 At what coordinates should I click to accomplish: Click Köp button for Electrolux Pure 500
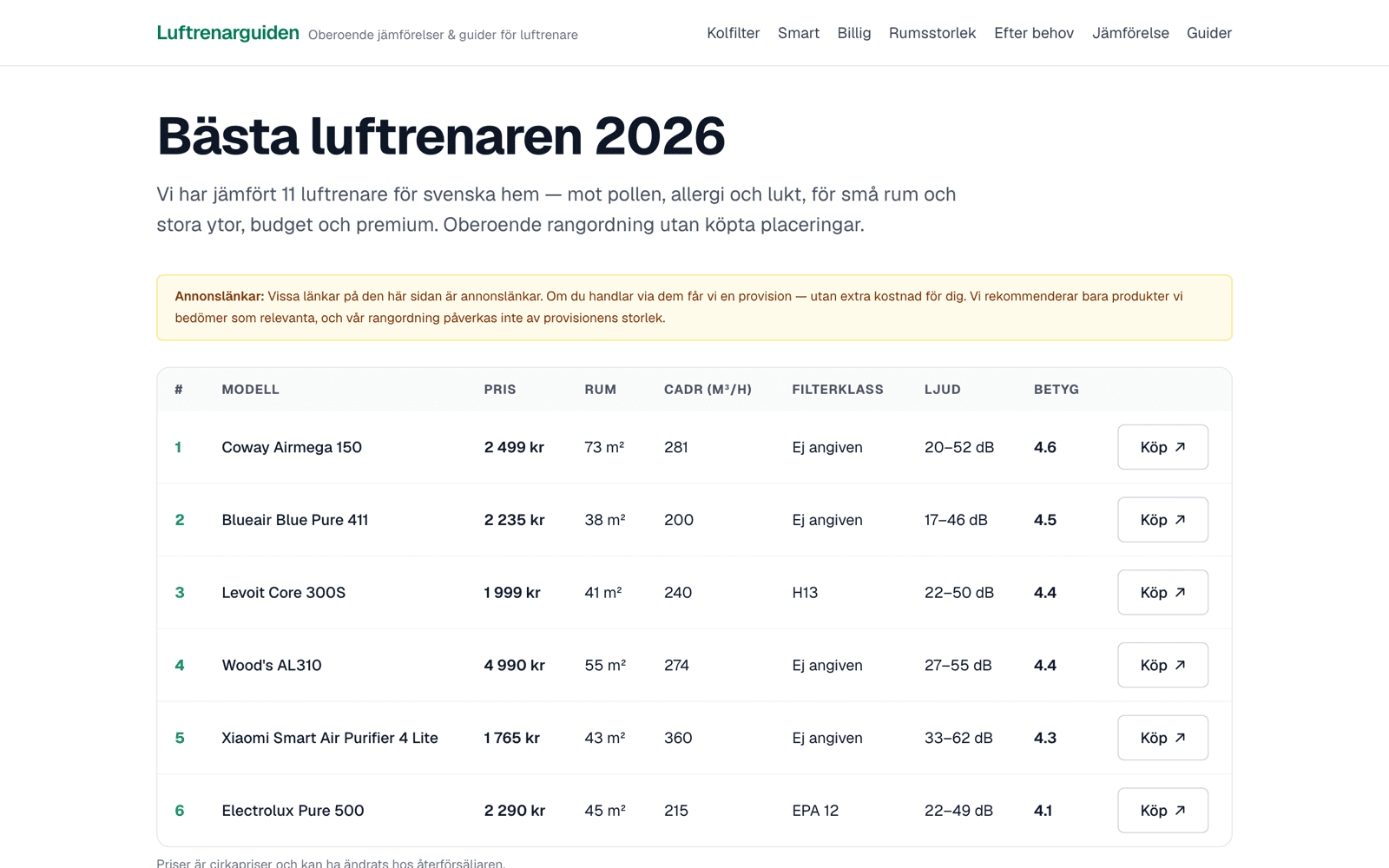tap(1162, 811)
